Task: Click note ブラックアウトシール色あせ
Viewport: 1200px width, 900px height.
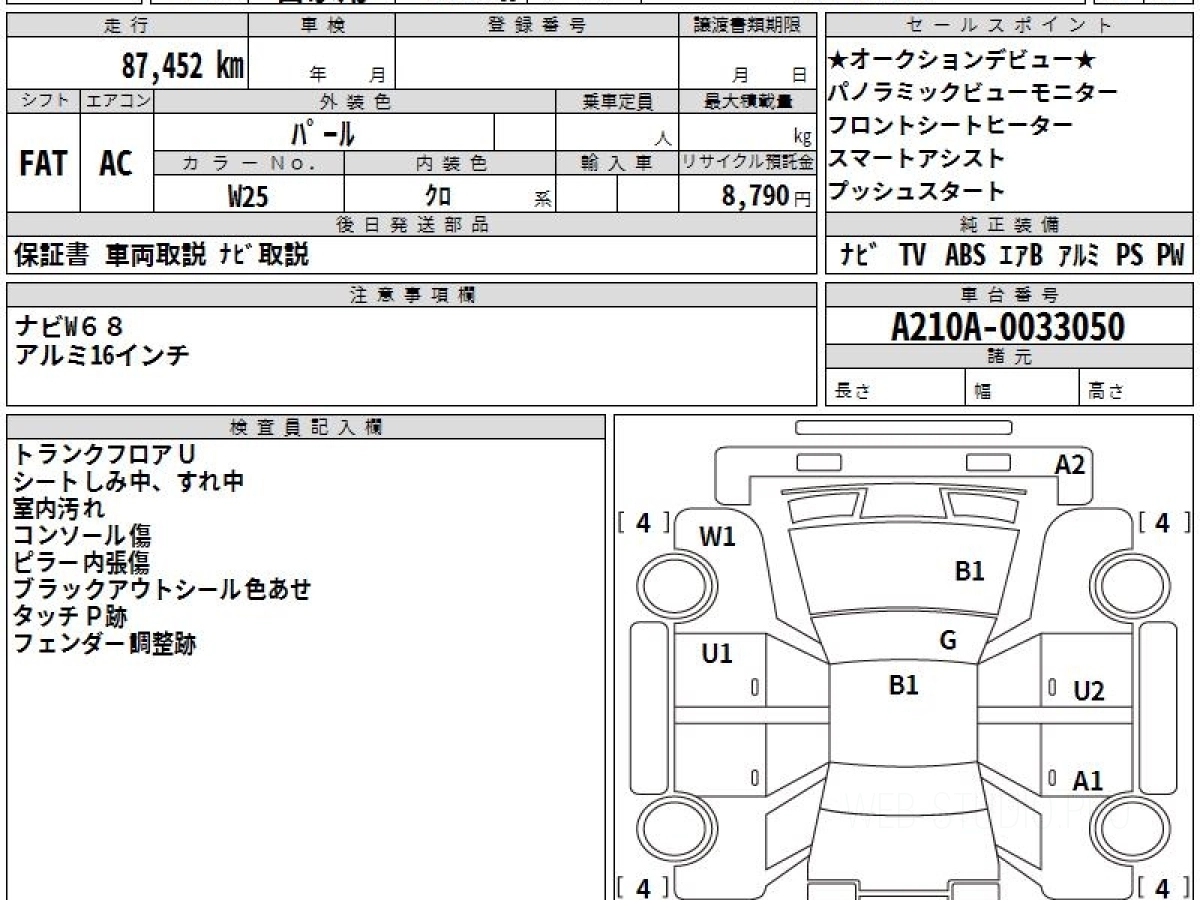Action: point(162,590)
